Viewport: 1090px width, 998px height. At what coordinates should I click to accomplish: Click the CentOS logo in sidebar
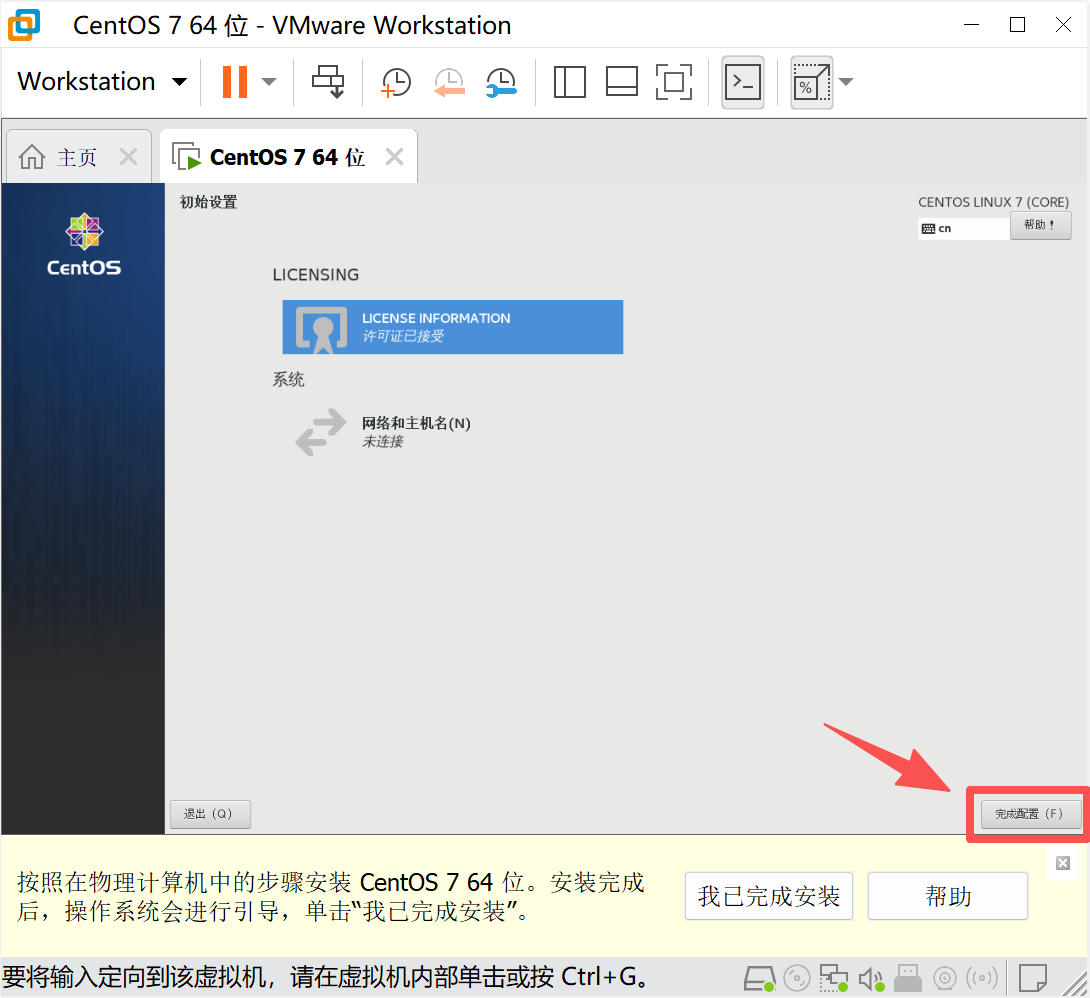coord(83,245)
